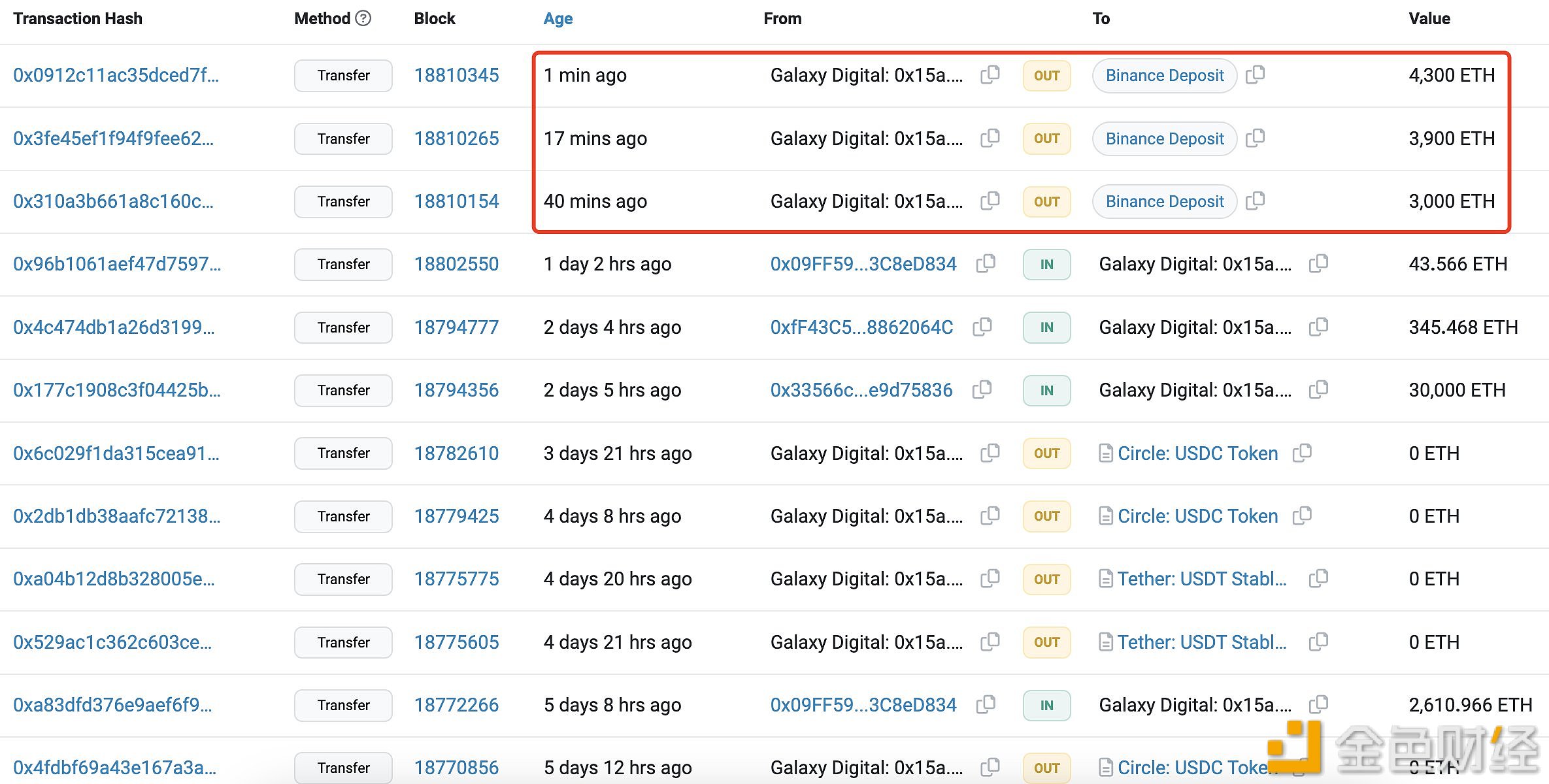View block 18794356
This screenshot has height=784, width=1549.
tap(456, 390)
